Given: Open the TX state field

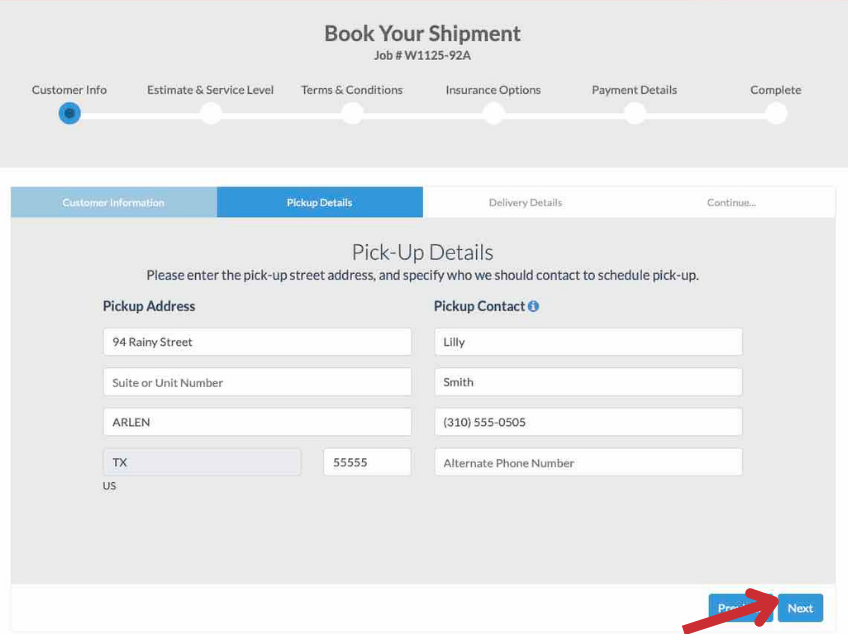Looking at the screenshot, I should pyautogui.click(x=202, y=462).
